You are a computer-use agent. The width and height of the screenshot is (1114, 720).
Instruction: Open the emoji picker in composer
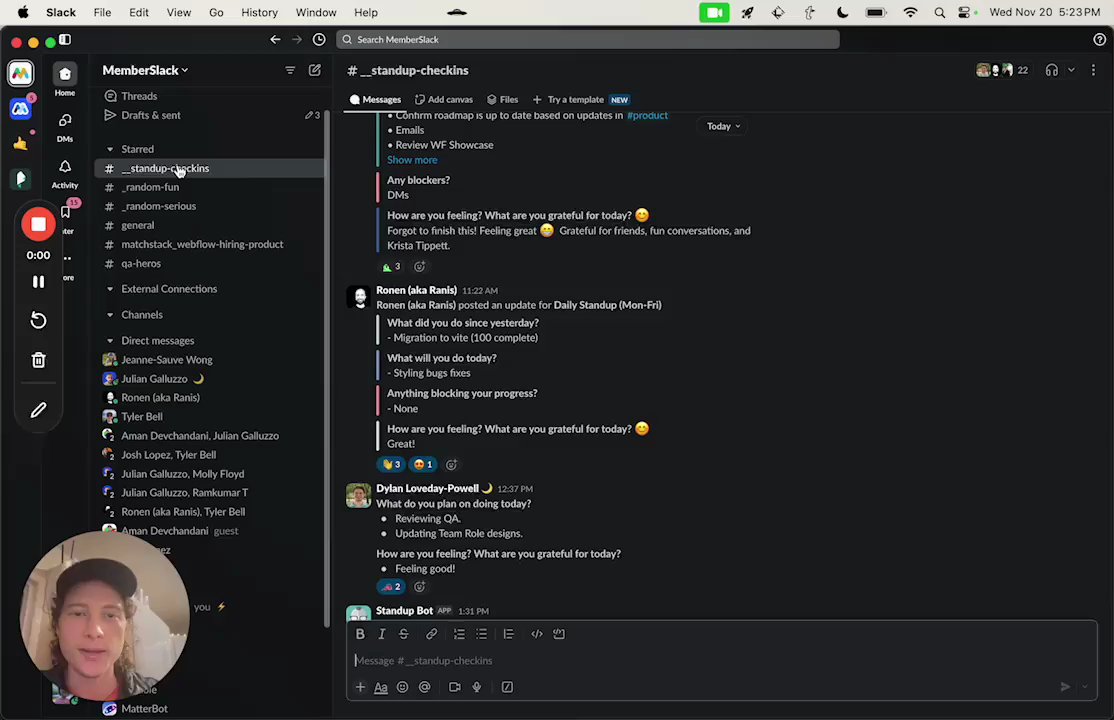coord(403,687)
